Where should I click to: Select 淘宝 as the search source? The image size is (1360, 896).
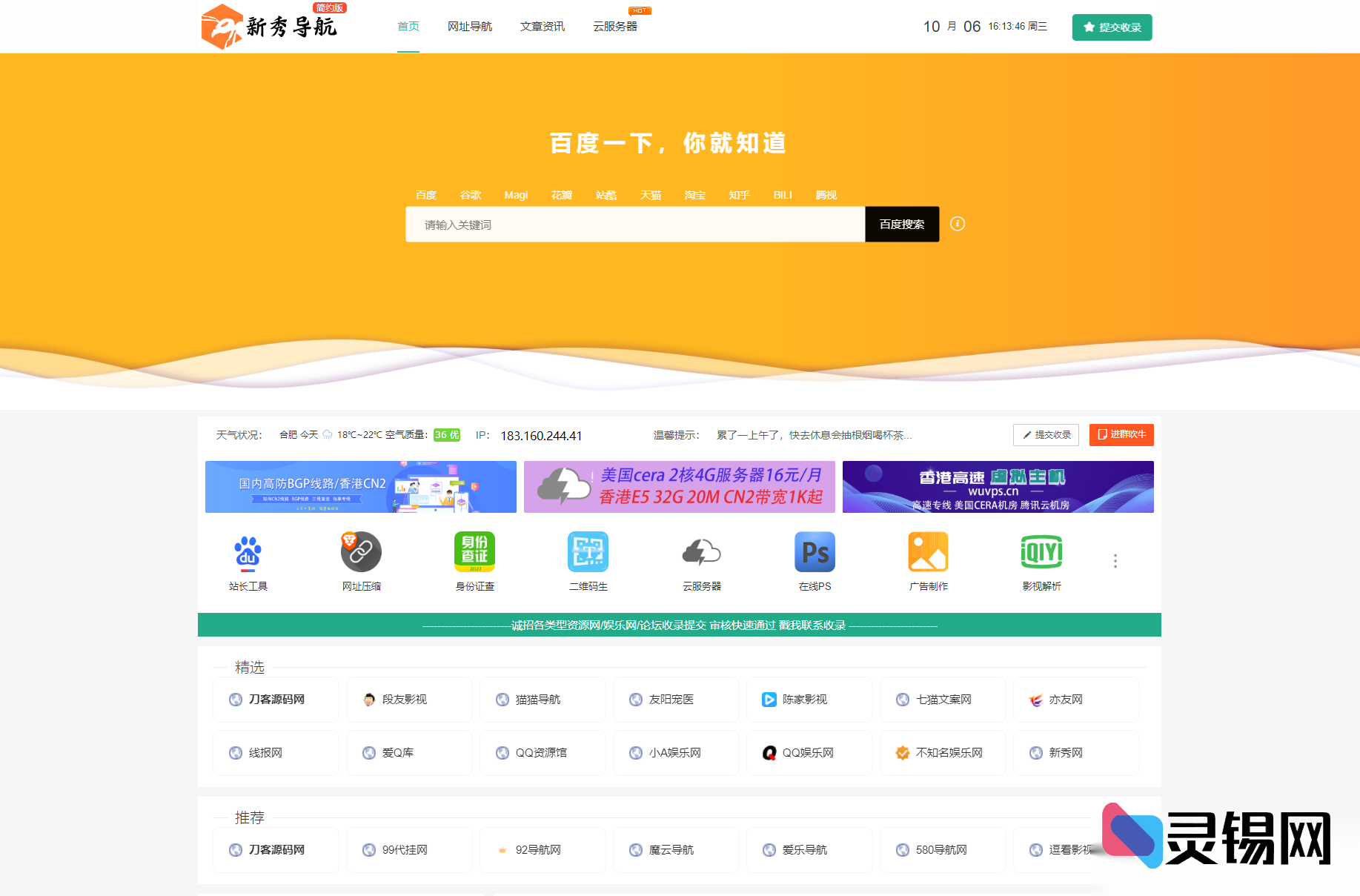tap(694, 195)
